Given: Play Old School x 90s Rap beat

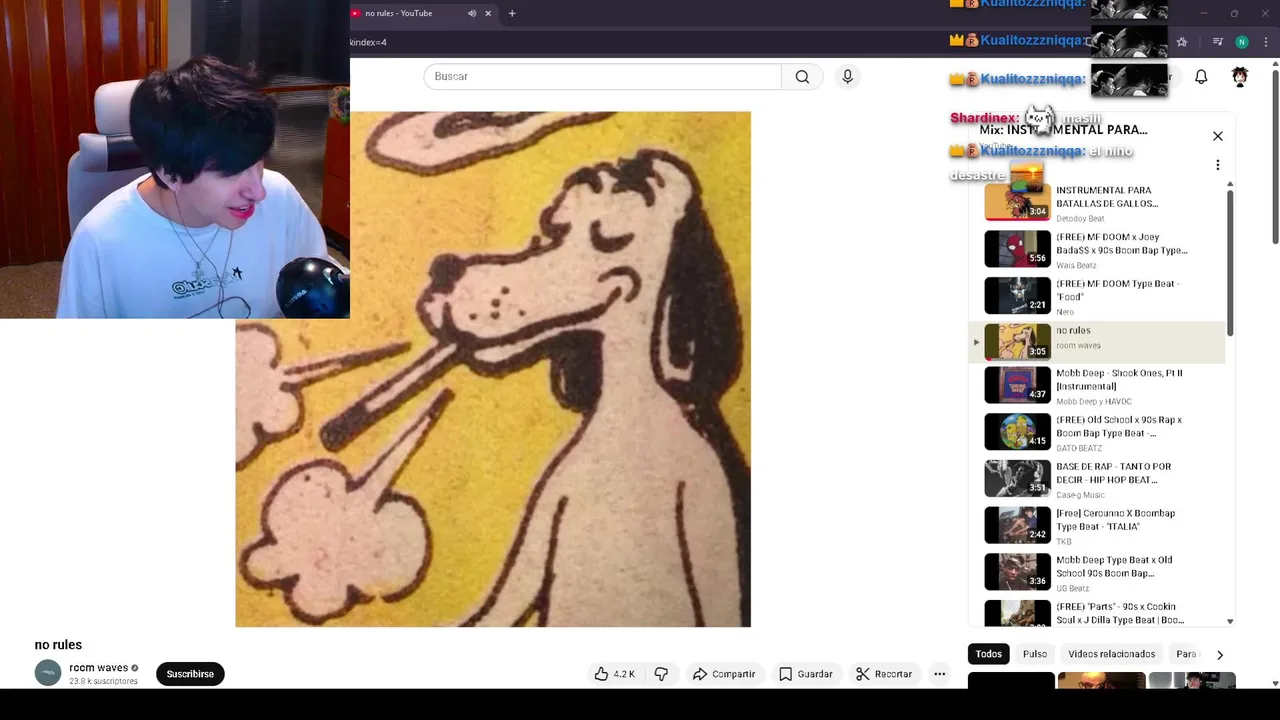Looking at the screenshot, I should [x=1098, y=433].
